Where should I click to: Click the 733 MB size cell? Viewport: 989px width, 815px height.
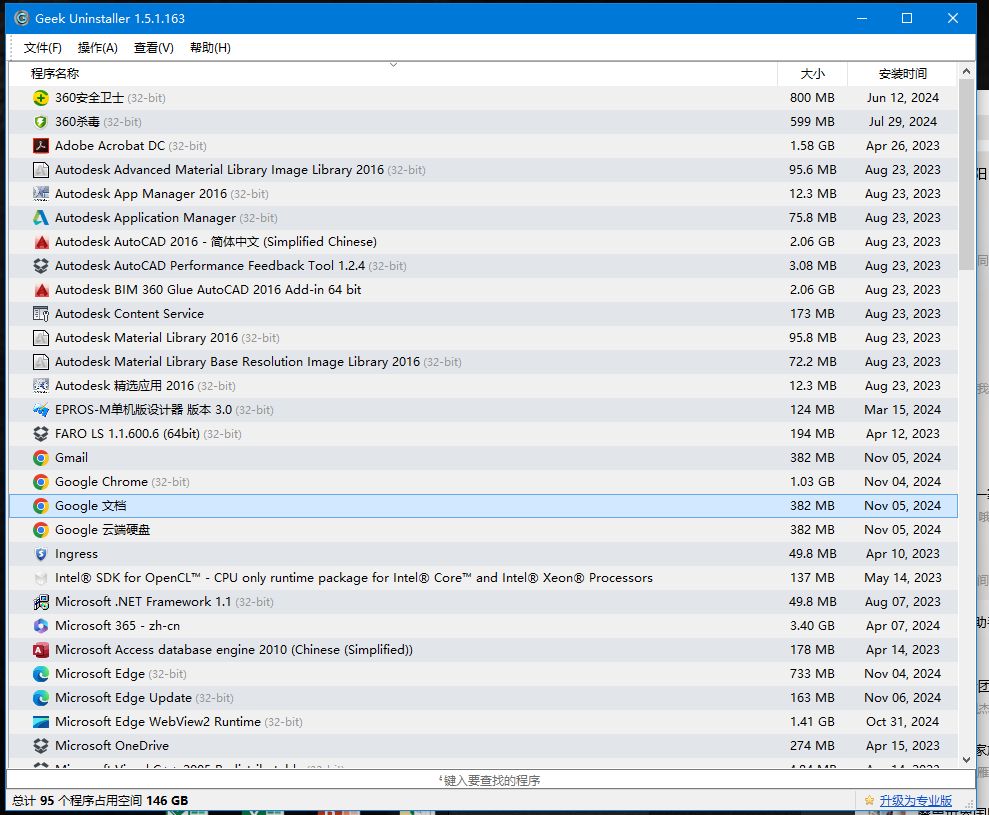pyautogui.click(x=812, y=674)
